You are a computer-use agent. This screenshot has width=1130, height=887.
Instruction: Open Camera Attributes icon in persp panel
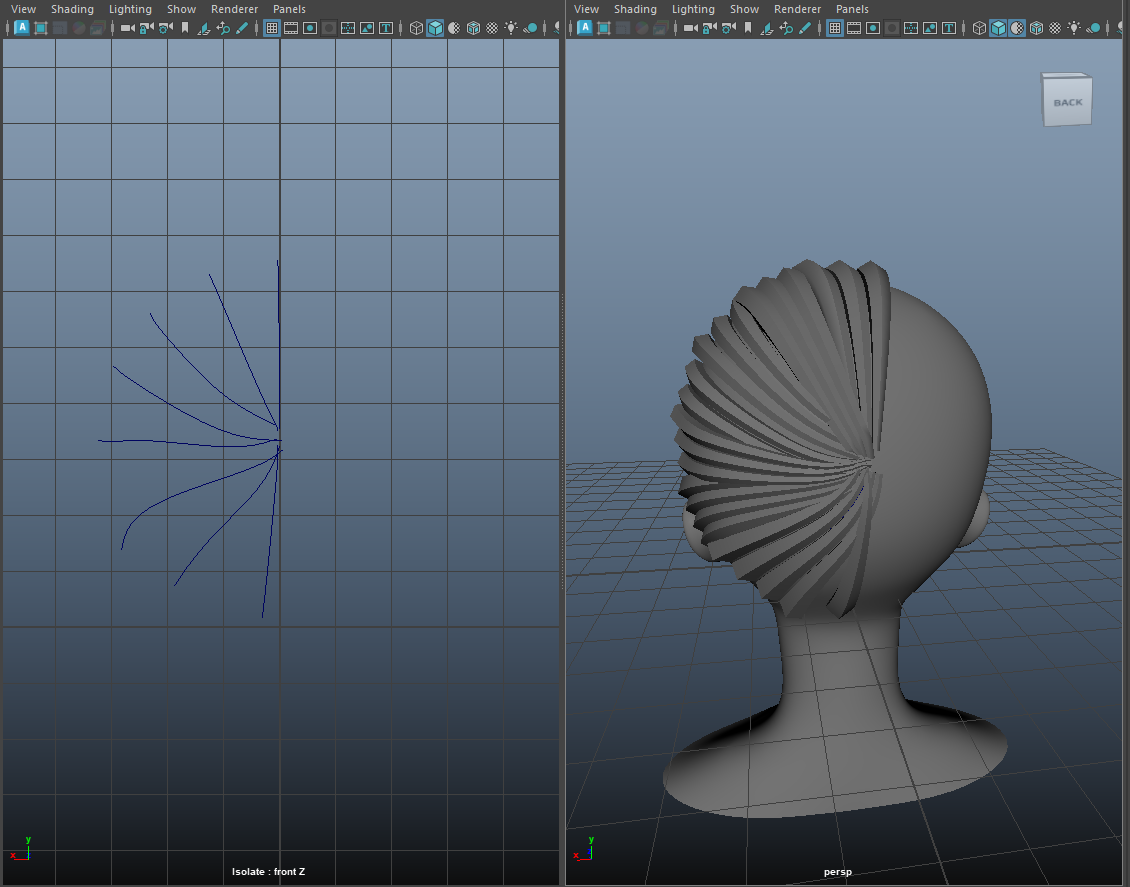pos(729,28)
